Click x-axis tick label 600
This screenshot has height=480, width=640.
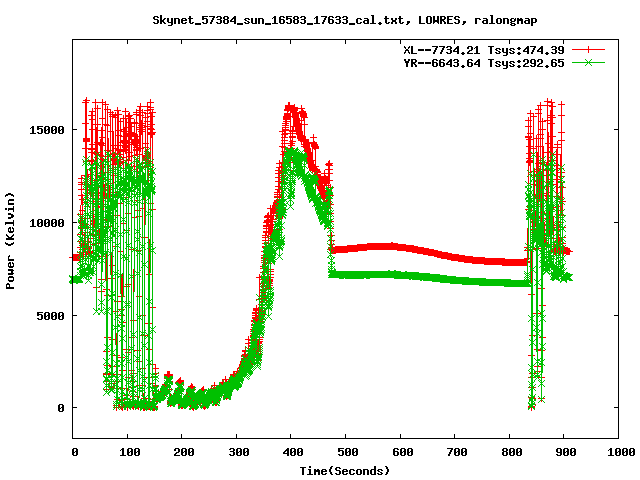pos(402,452)
